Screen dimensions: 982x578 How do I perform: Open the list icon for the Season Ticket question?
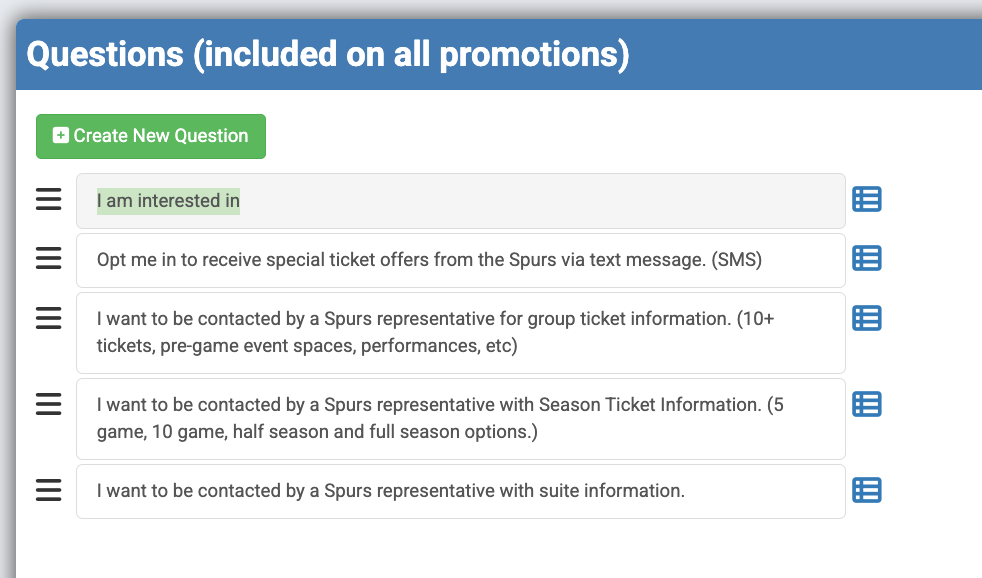click(x=866, y=404)
